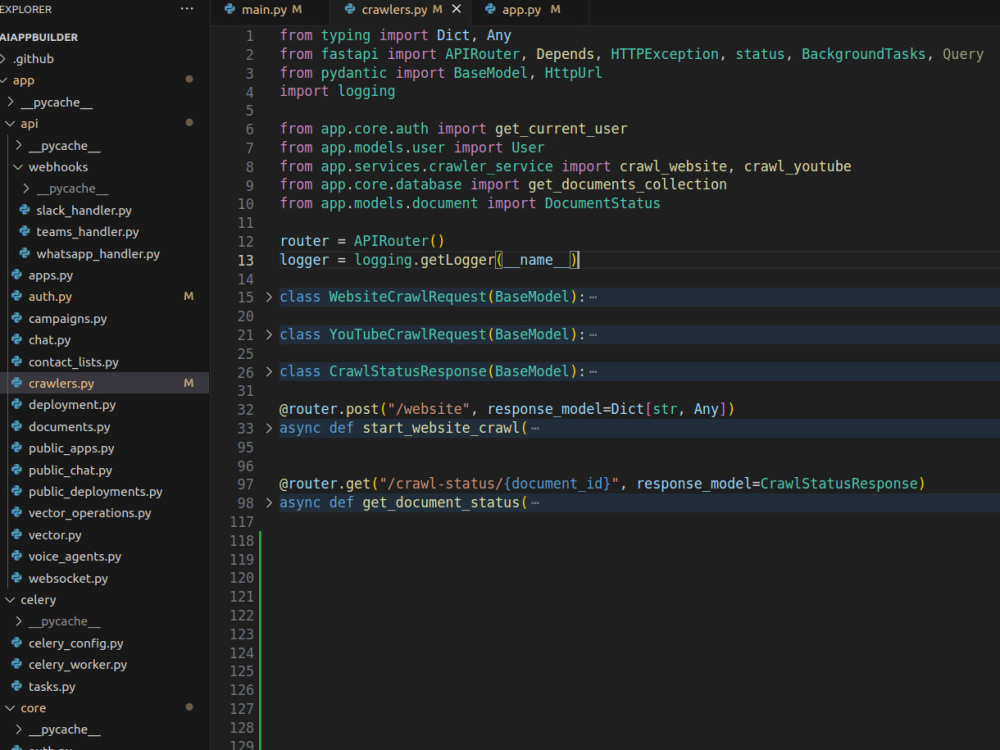Expand folded class YouTubeCrawlRequest at line 21

(268, 335)
